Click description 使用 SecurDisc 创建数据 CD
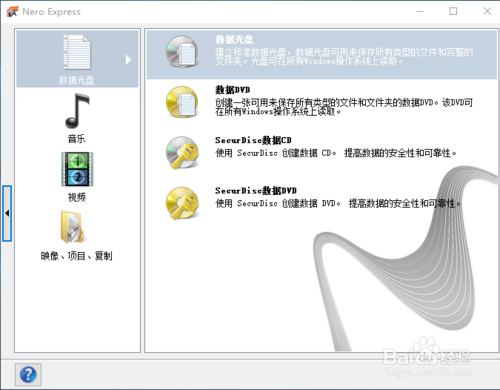The height and width of the screenshot is (390, 500). pyautogui.click(x=336, y=153)
